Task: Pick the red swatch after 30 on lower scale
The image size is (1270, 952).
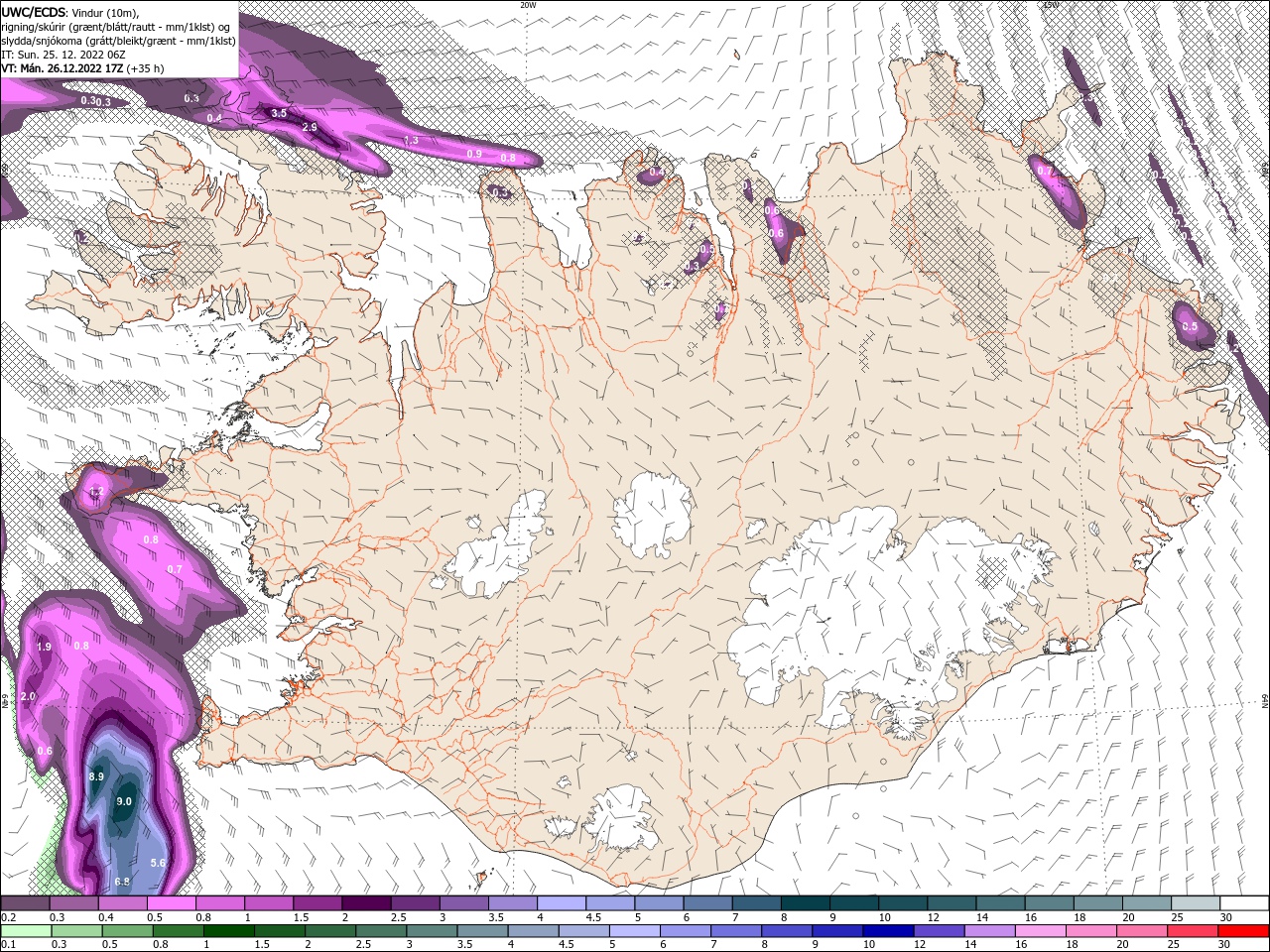Action: 1242,931
